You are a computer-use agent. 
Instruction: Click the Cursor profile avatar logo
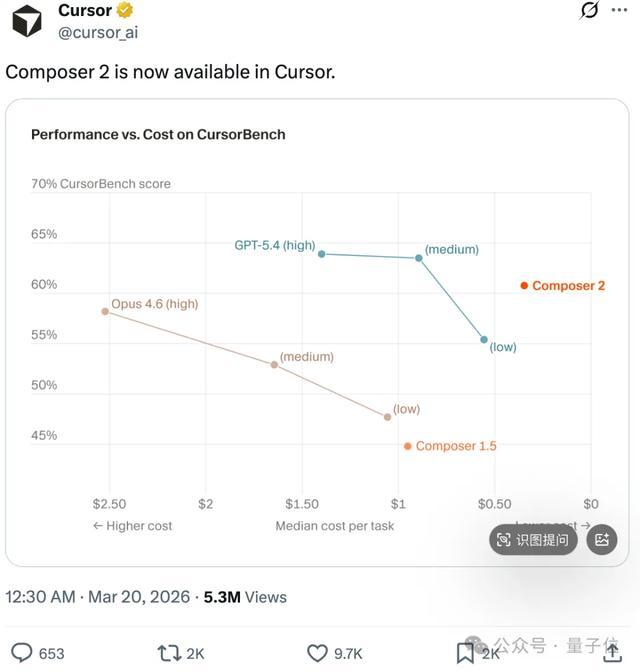click(x=26, y=20)
